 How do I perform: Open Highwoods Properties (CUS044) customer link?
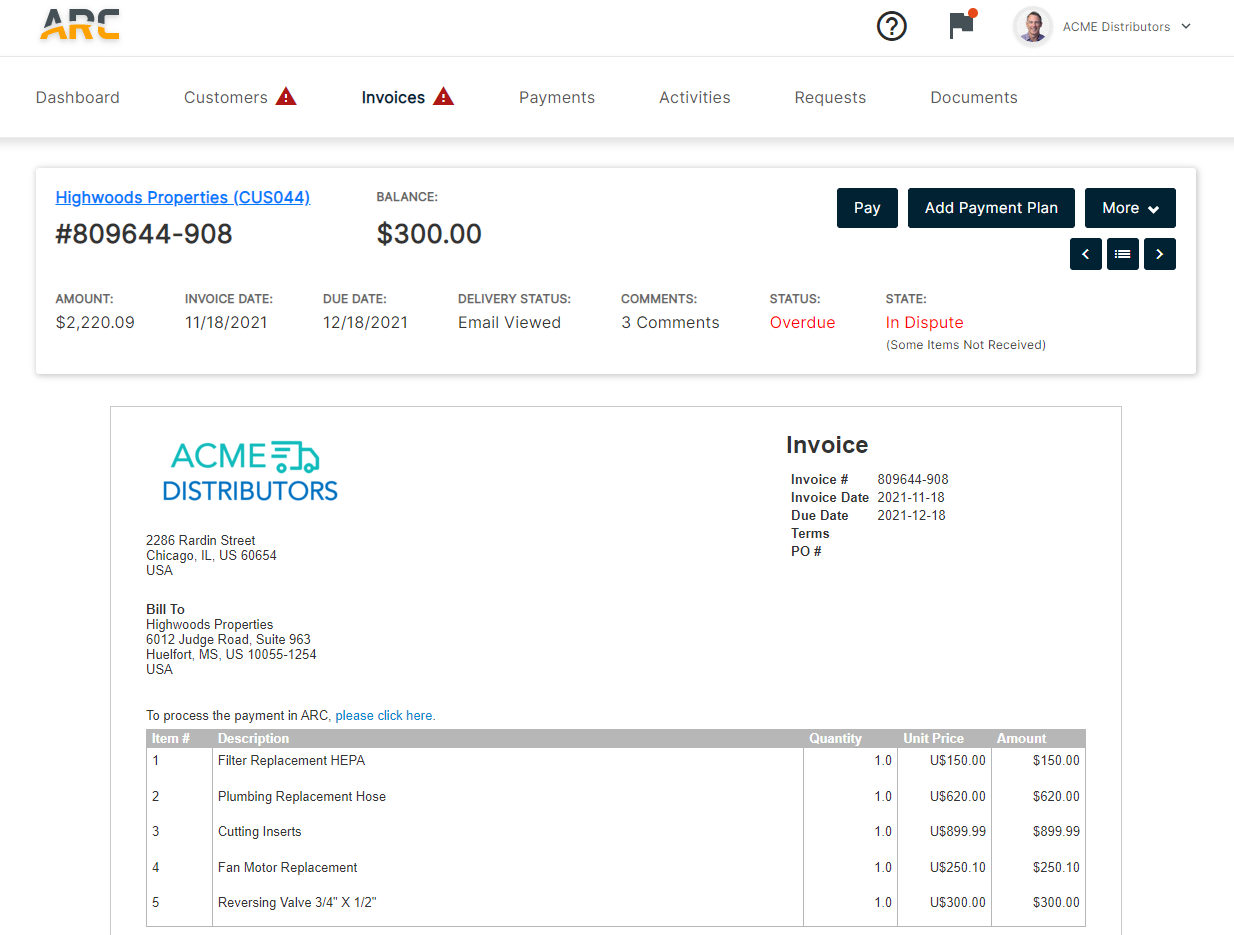(x=183, y=198)
